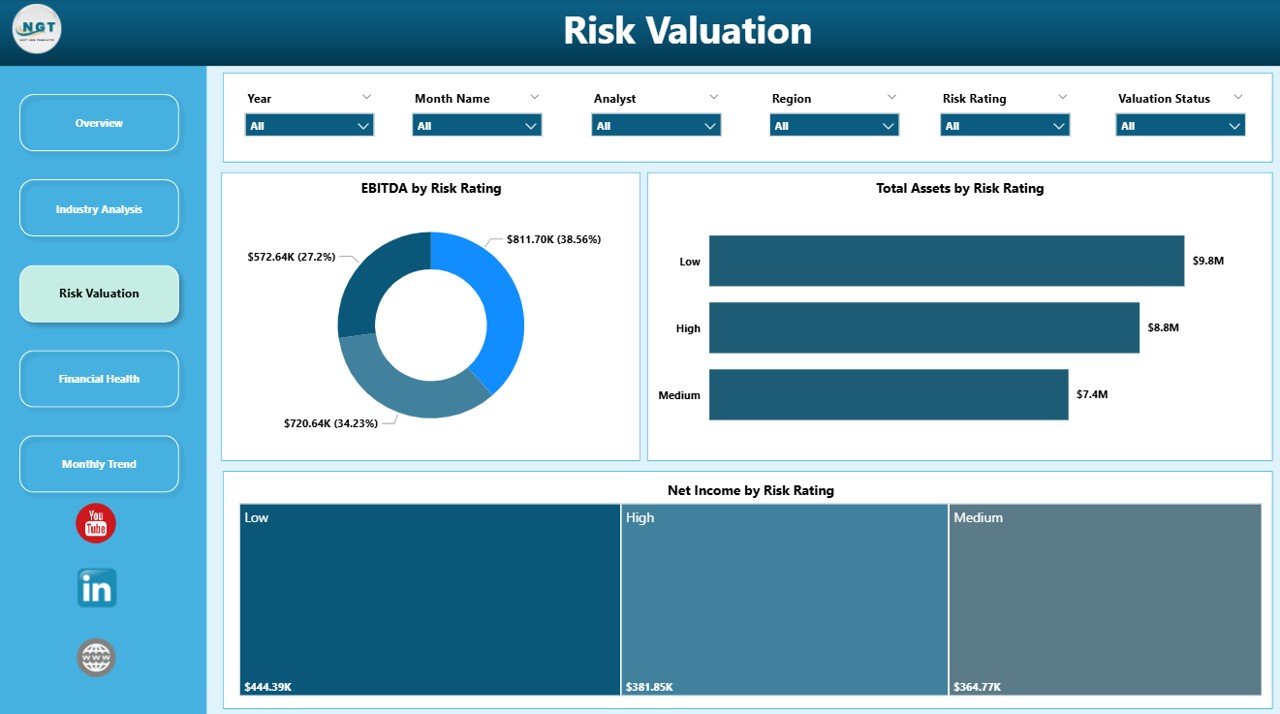This screenshot has width=1280, height=714.
Task: Open the Month Name filter dropdown
Action: pos(532,125)
